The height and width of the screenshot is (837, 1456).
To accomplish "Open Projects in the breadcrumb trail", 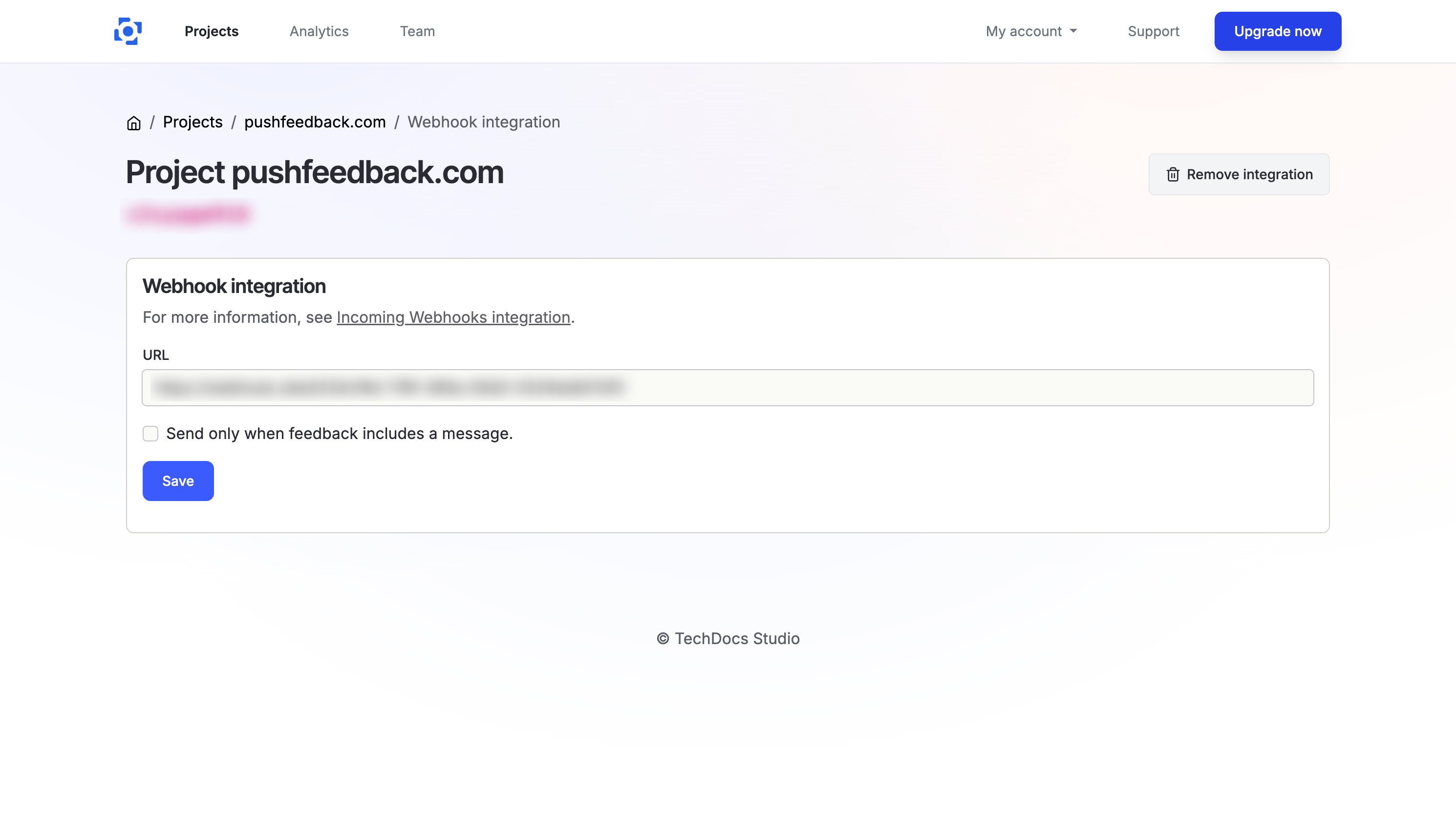I will pyautogui.click(x=193, y=122).
